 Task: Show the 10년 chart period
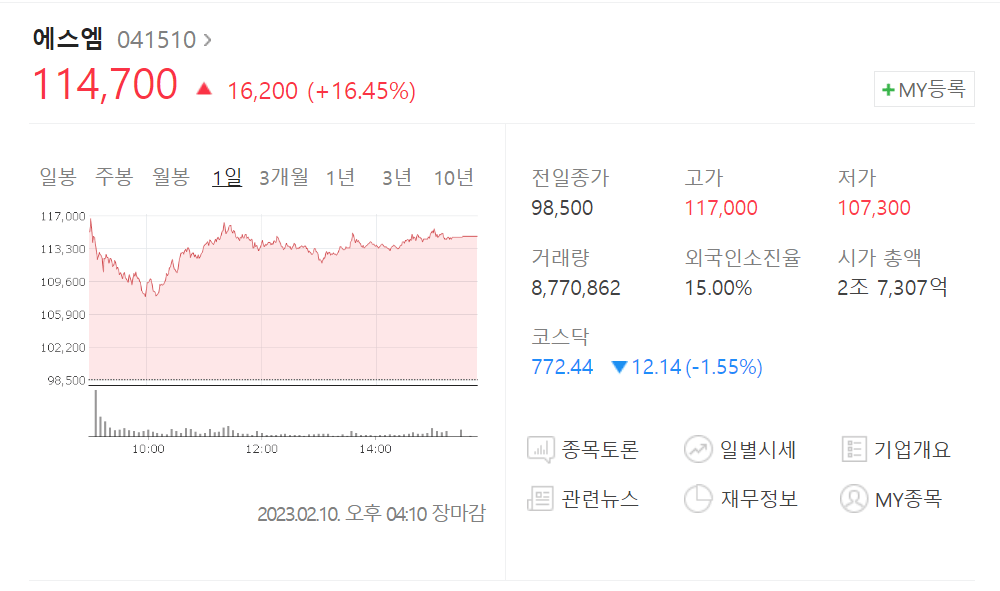pos(453,178)
